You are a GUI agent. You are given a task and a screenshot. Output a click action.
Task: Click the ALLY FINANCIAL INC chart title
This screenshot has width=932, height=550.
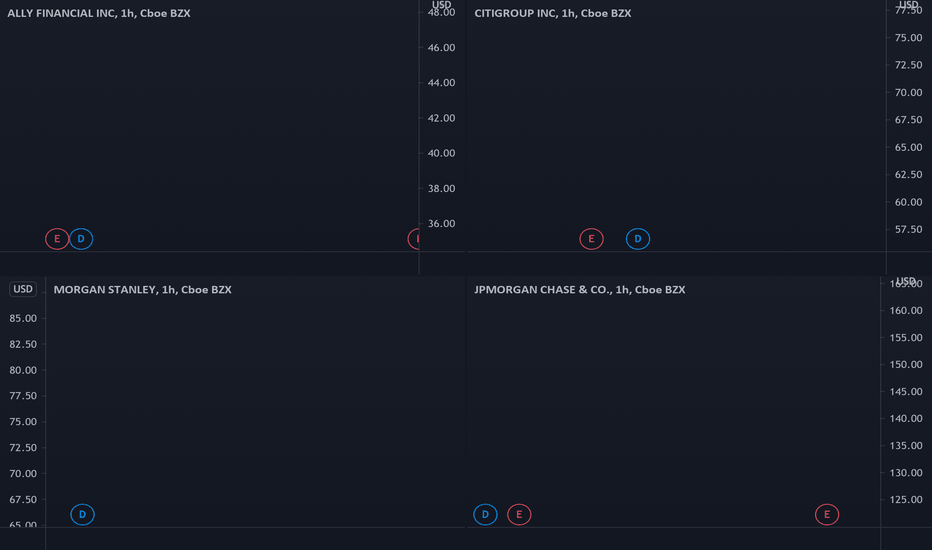(99, 13)
